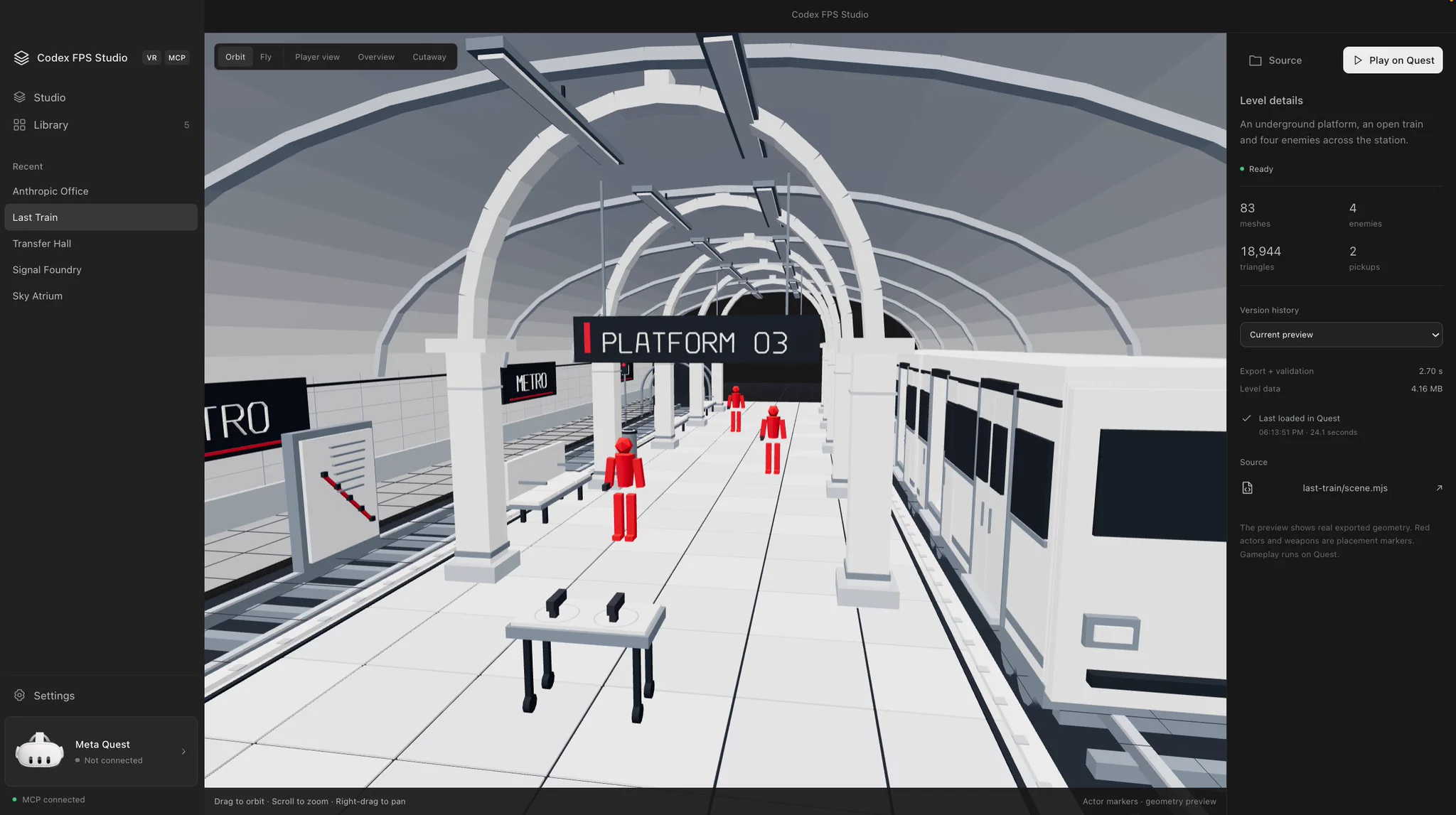Click the Source button
1456x815 pixels.
[1275, 60]
